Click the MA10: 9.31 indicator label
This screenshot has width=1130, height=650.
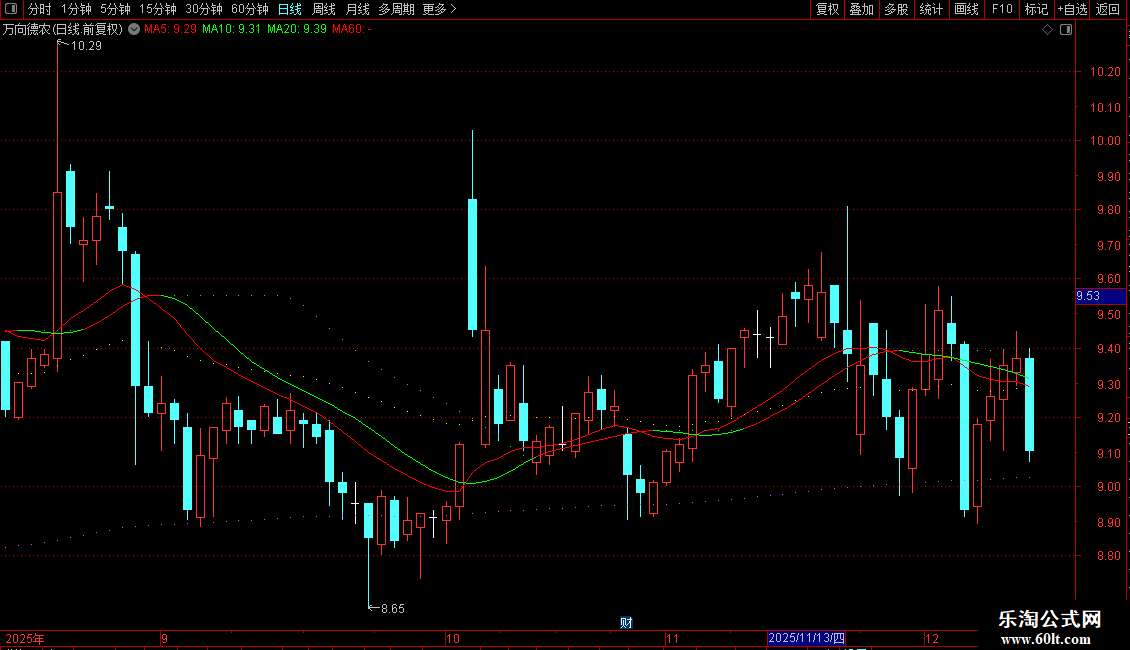(x=231, y=29)
